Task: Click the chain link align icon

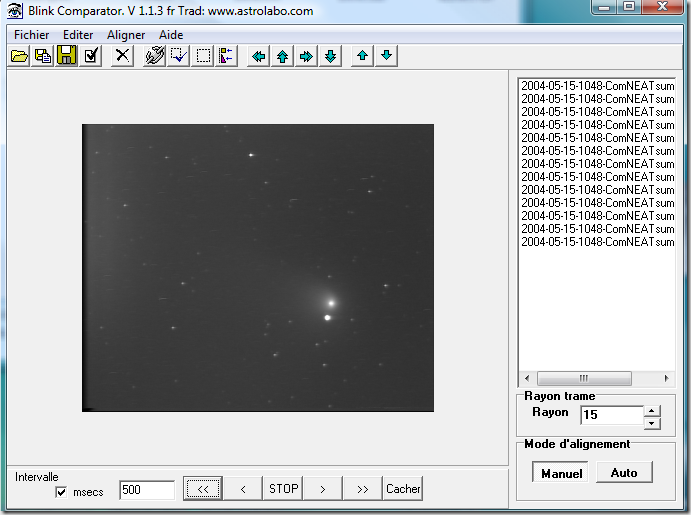Action: tap(155, 56)
